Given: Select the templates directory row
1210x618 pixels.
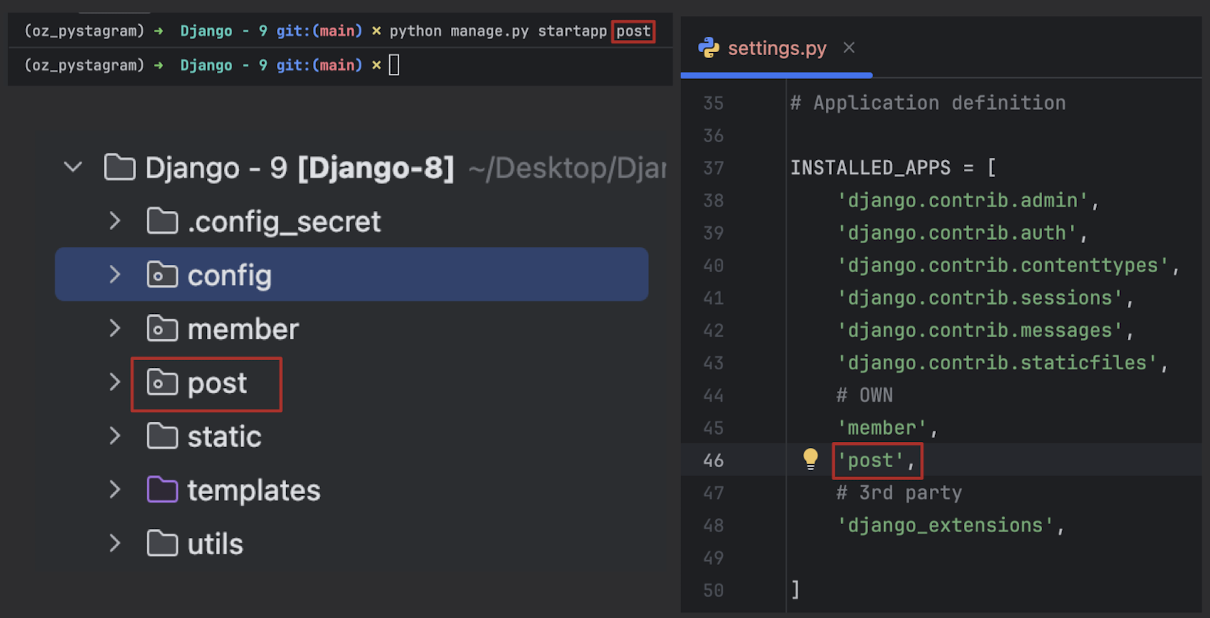Looking at the screenshot, I should click(352, 489).
